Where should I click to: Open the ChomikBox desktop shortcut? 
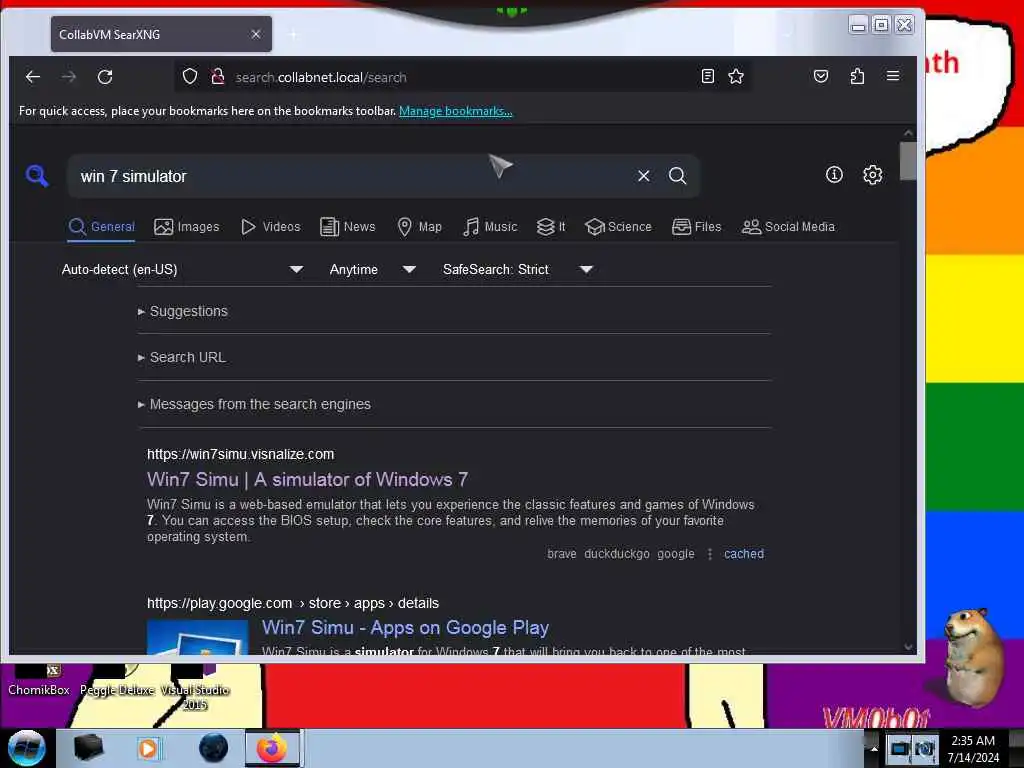pos(39,681)
